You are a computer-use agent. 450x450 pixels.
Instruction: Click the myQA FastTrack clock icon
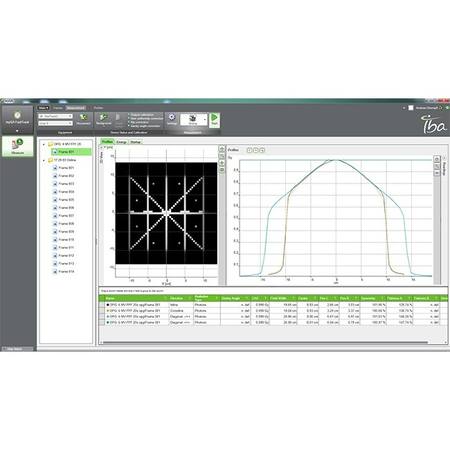click(x=17, y=115)
